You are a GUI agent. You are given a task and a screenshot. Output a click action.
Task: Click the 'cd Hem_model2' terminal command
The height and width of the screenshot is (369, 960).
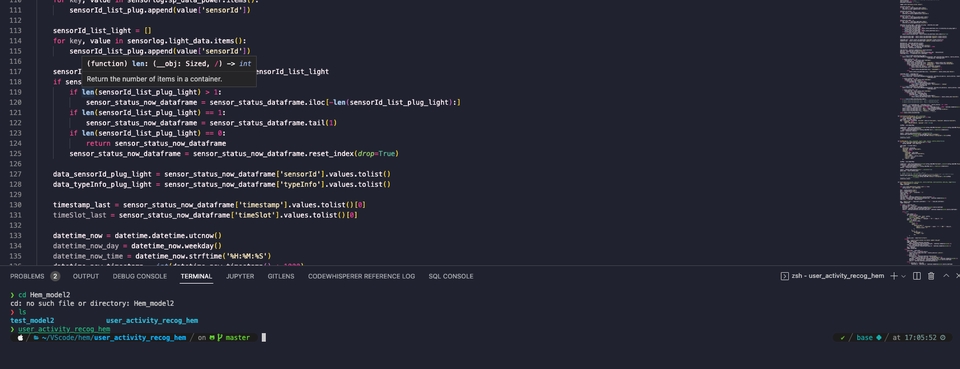point(44,295)
